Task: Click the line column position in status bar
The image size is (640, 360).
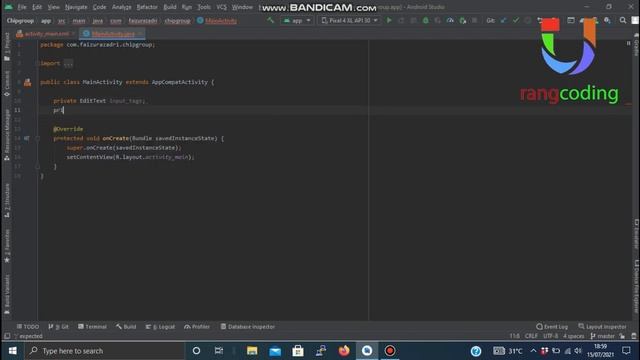Action: (x=514, y=336)
